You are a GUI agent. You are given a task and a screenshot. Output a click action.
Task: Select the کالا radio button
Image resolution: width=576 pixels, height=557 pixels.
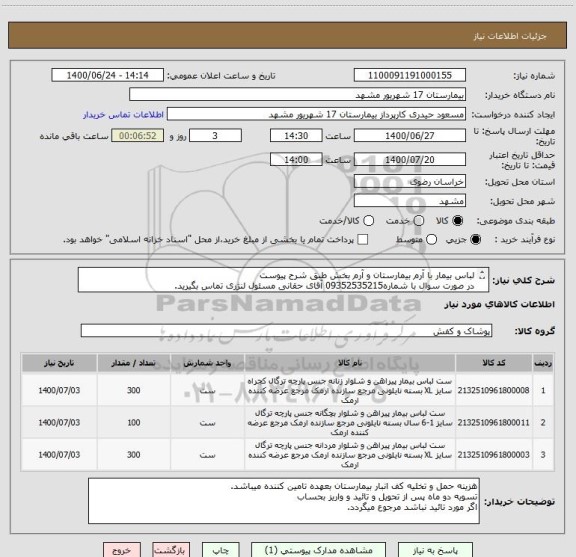coord(458,221)
